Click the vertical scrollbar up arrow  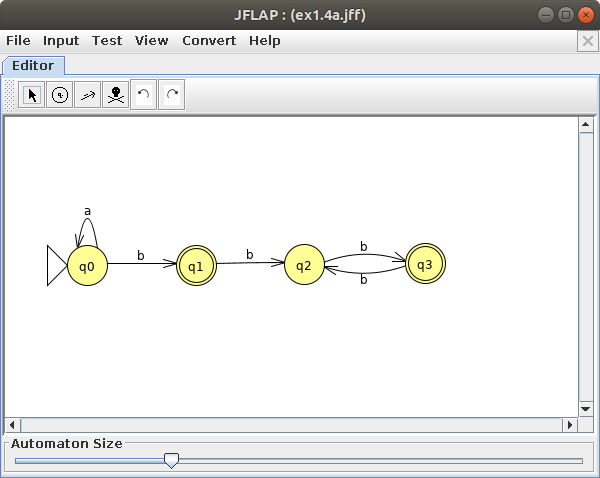click(x=587, y=125)
